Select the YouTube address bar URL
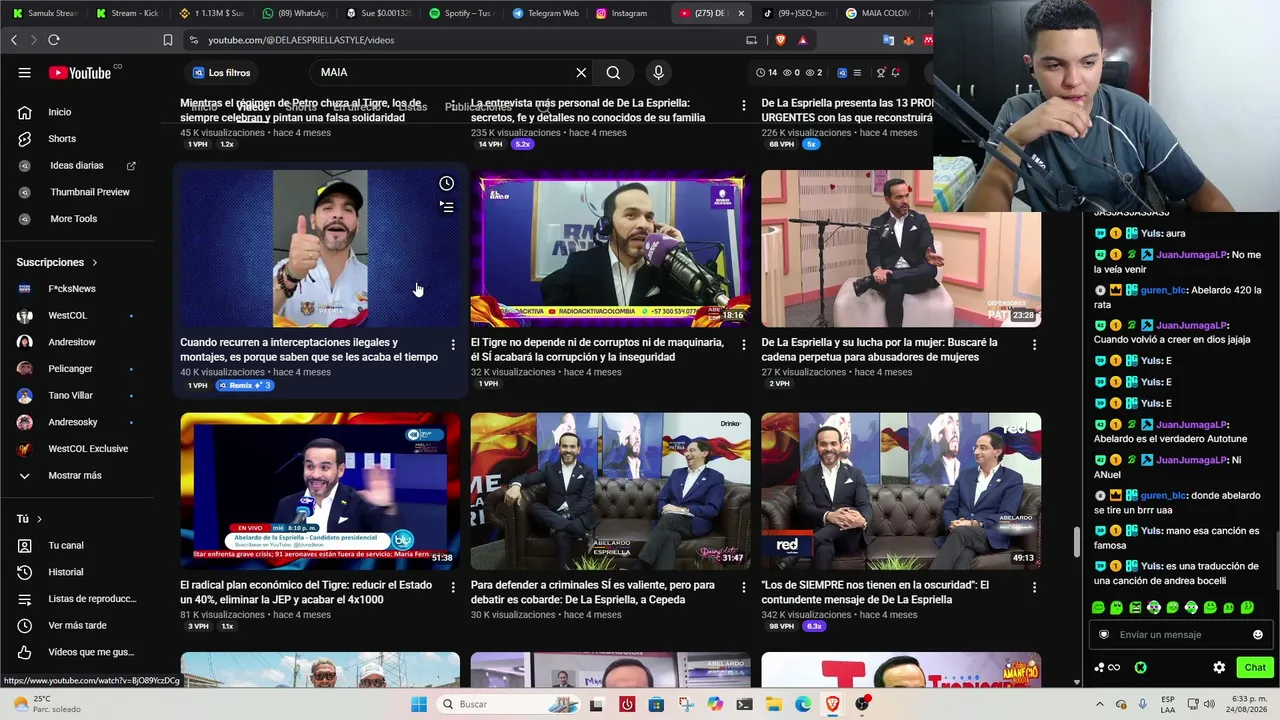This screenshot has height=720, width=1280. click(x=301, y=40)
